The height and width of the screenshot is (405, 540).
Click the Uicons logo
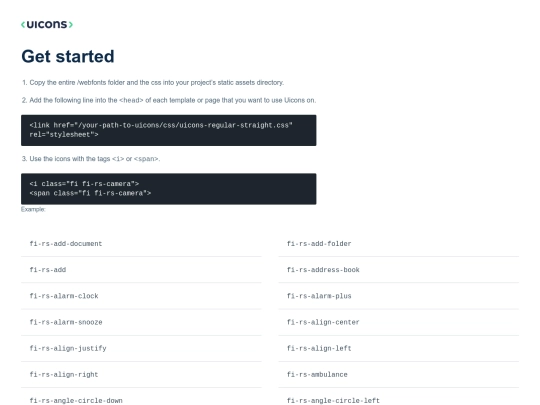tap(47, 24)
